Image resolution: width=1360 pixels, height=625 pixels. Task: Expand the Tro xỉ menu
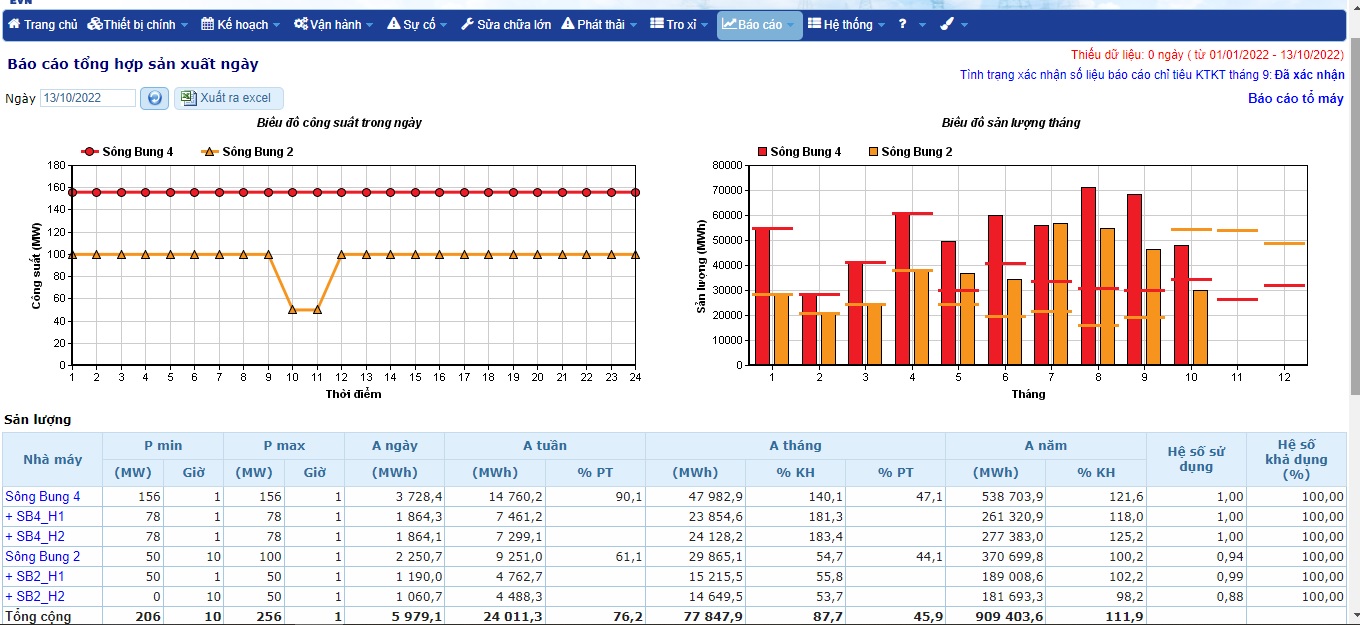[679, 24]
